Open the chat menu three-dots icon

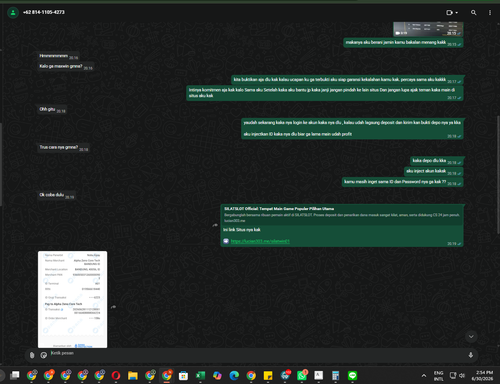[x=490, y=13]
